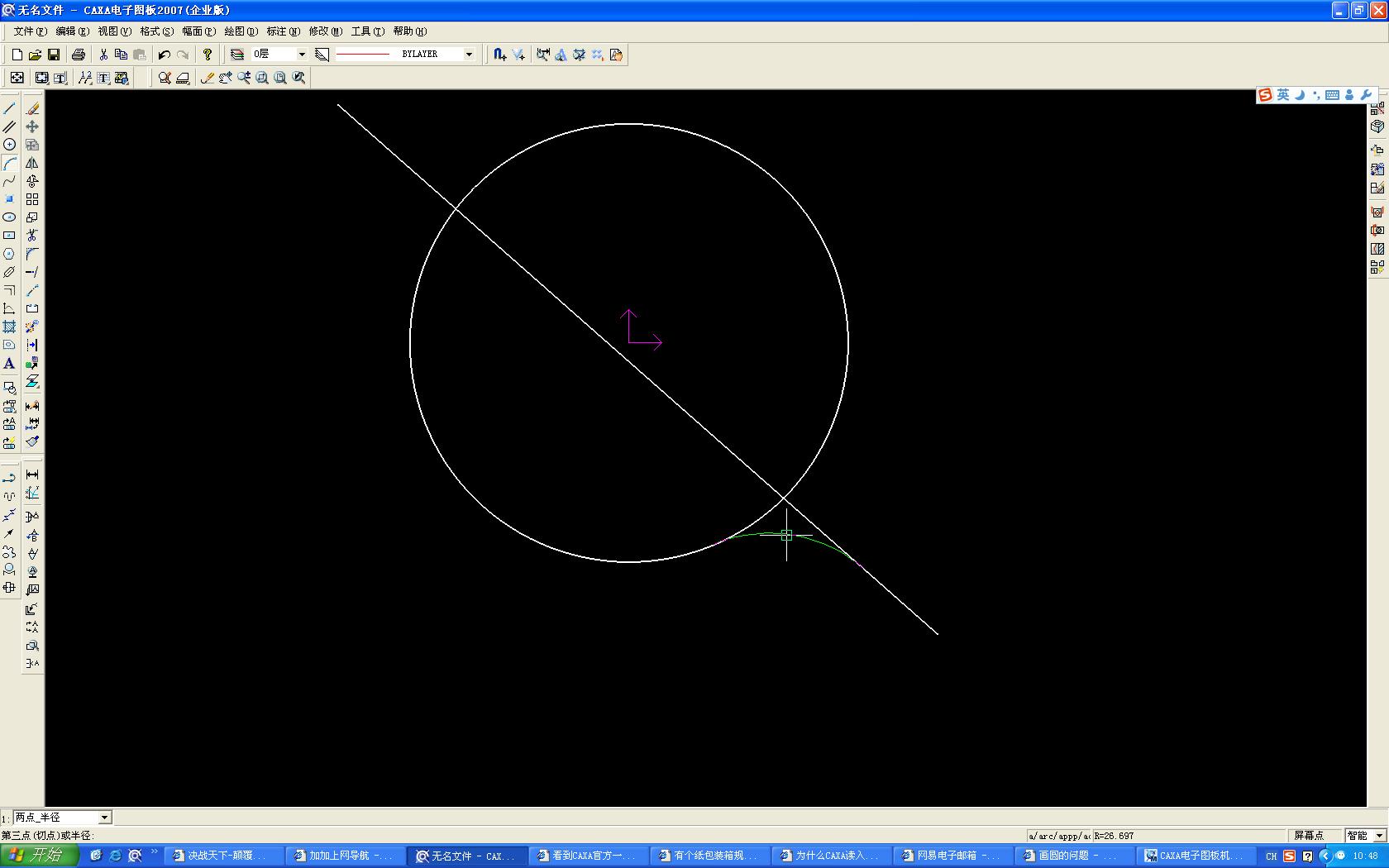The image size is (1389, 868).
Task: Switch to 网易电子邮箱 taskbar window
Action: (953, 856)
